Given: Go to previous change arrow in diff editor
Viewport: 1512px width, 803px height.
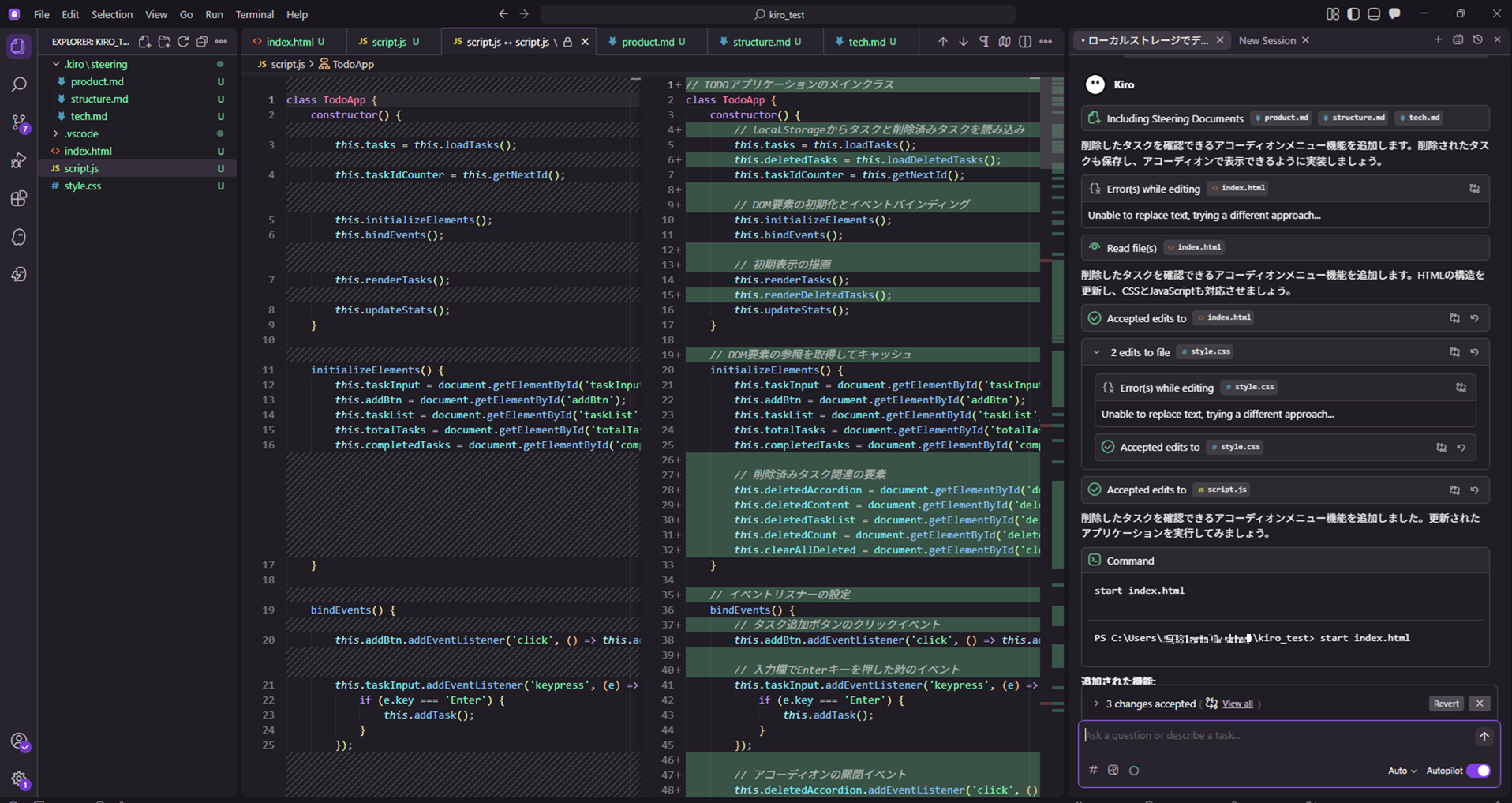Looking at the screenshot, I should 942,42.
